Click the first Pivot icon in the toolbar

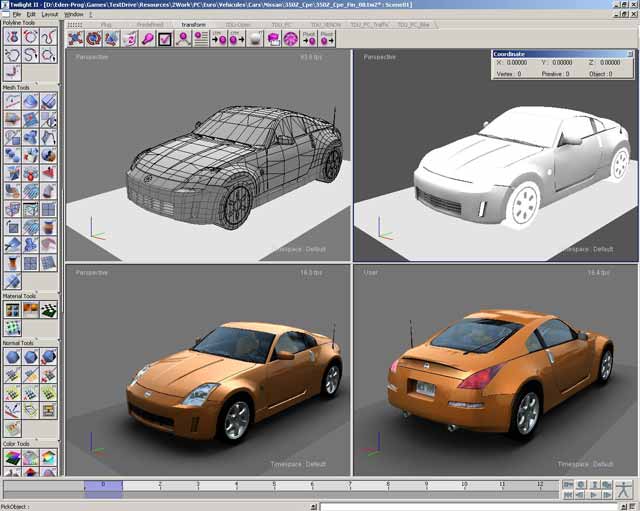[x=308, y=39]
